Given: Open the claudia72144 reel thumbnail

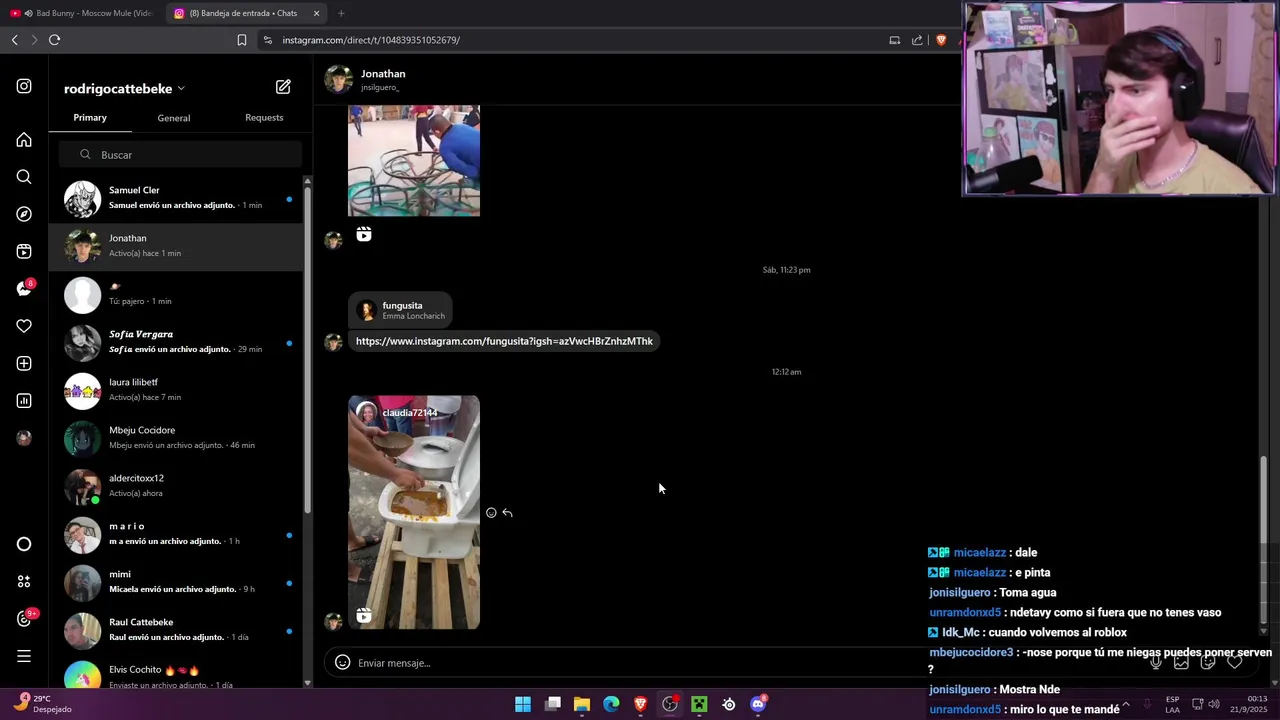Looking at the screenshot, I should click(x=414, y=512).
